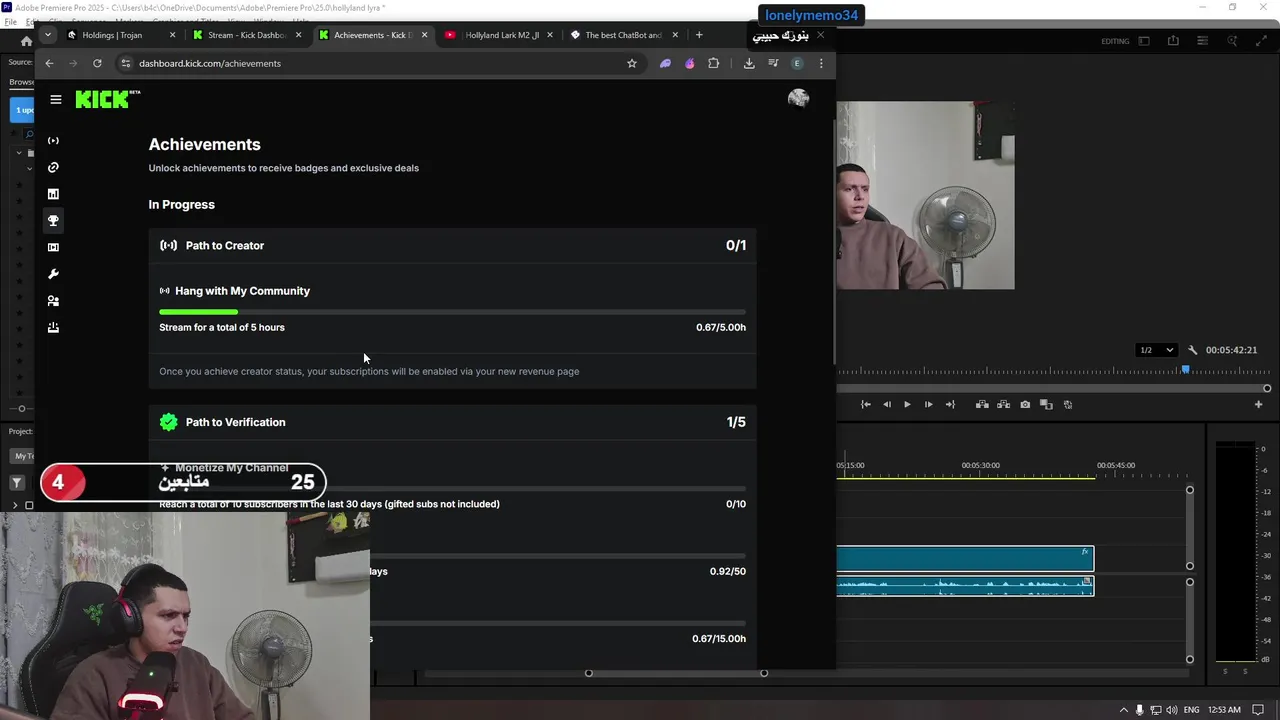Step back one frame in Premiere
Screen dimensions: 1280x720
click(x=886, y=405)
